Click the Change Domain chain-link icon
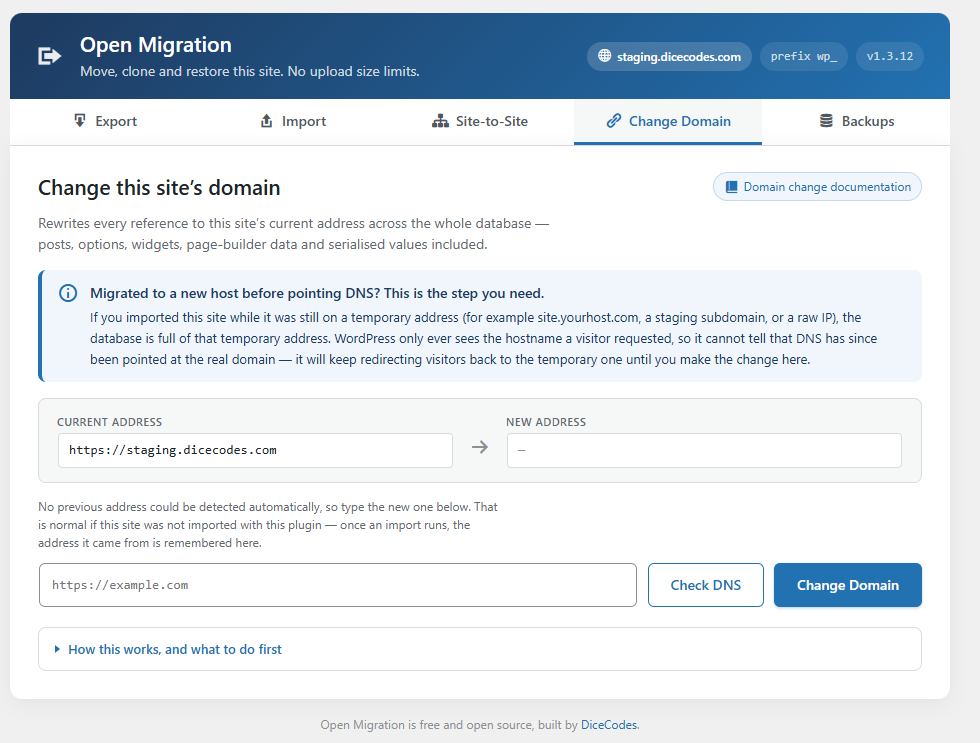Screen dimensions: 980x743 614,121
